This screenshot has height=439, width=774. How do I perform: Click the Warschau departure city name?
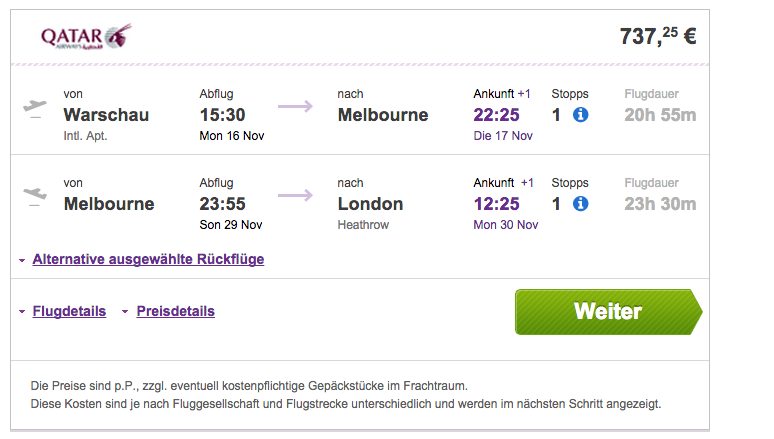106,115
